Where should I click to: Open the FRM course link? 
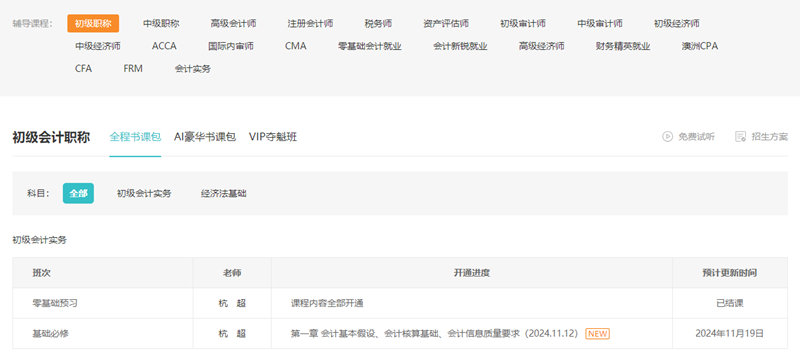point(133,69)
